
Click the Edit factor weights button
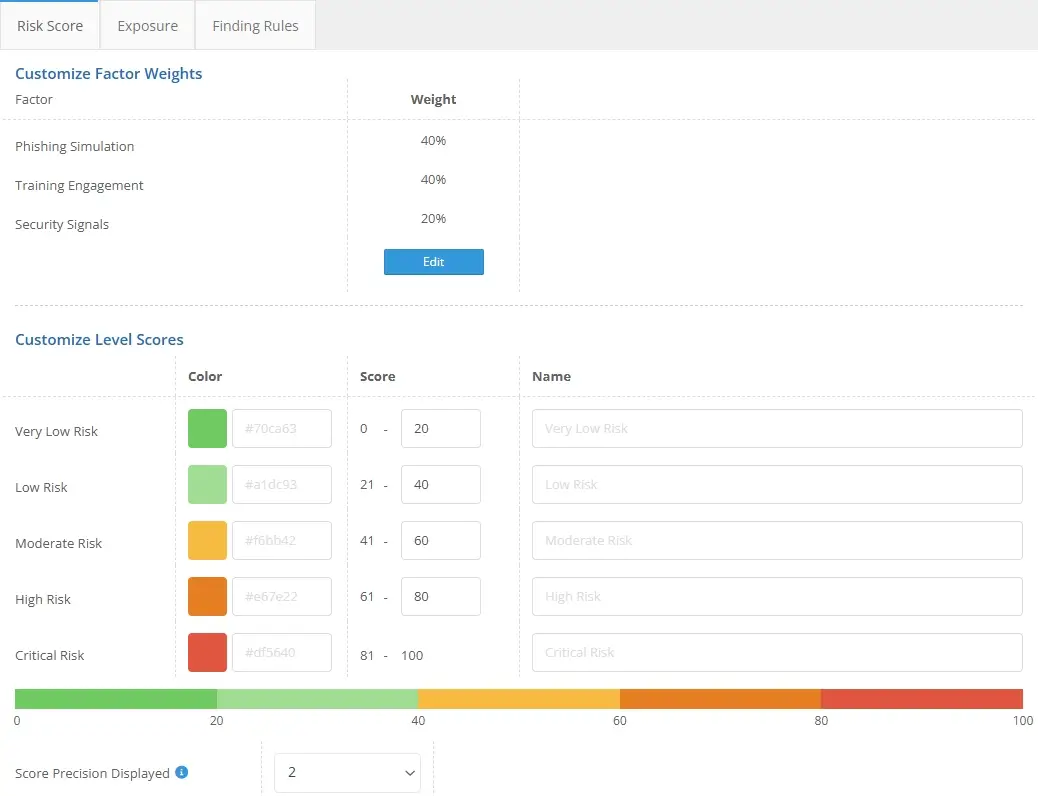click(x=433, y=262)
